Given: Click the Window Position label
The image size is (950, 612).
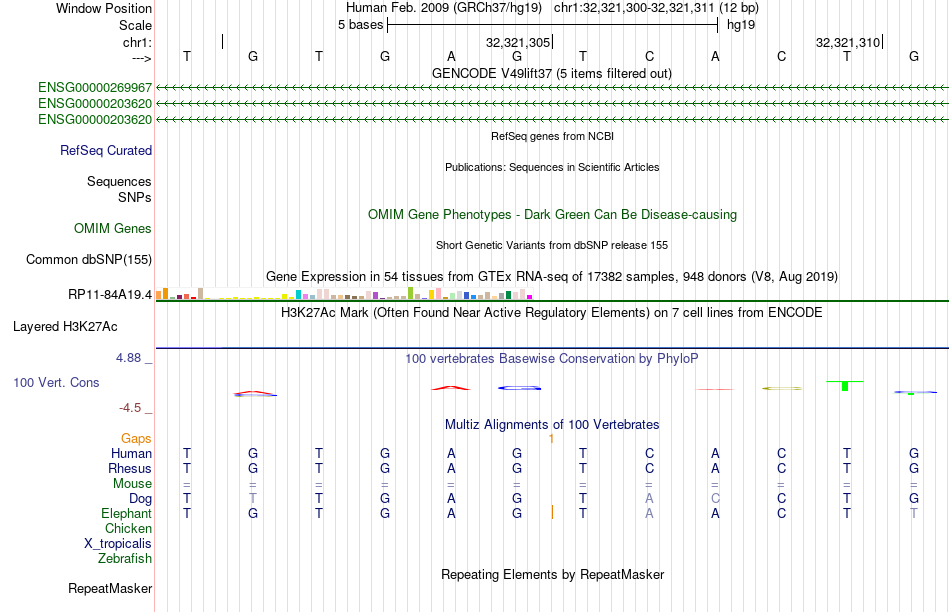Looking at the screenshot, I should tap(104, 8).
